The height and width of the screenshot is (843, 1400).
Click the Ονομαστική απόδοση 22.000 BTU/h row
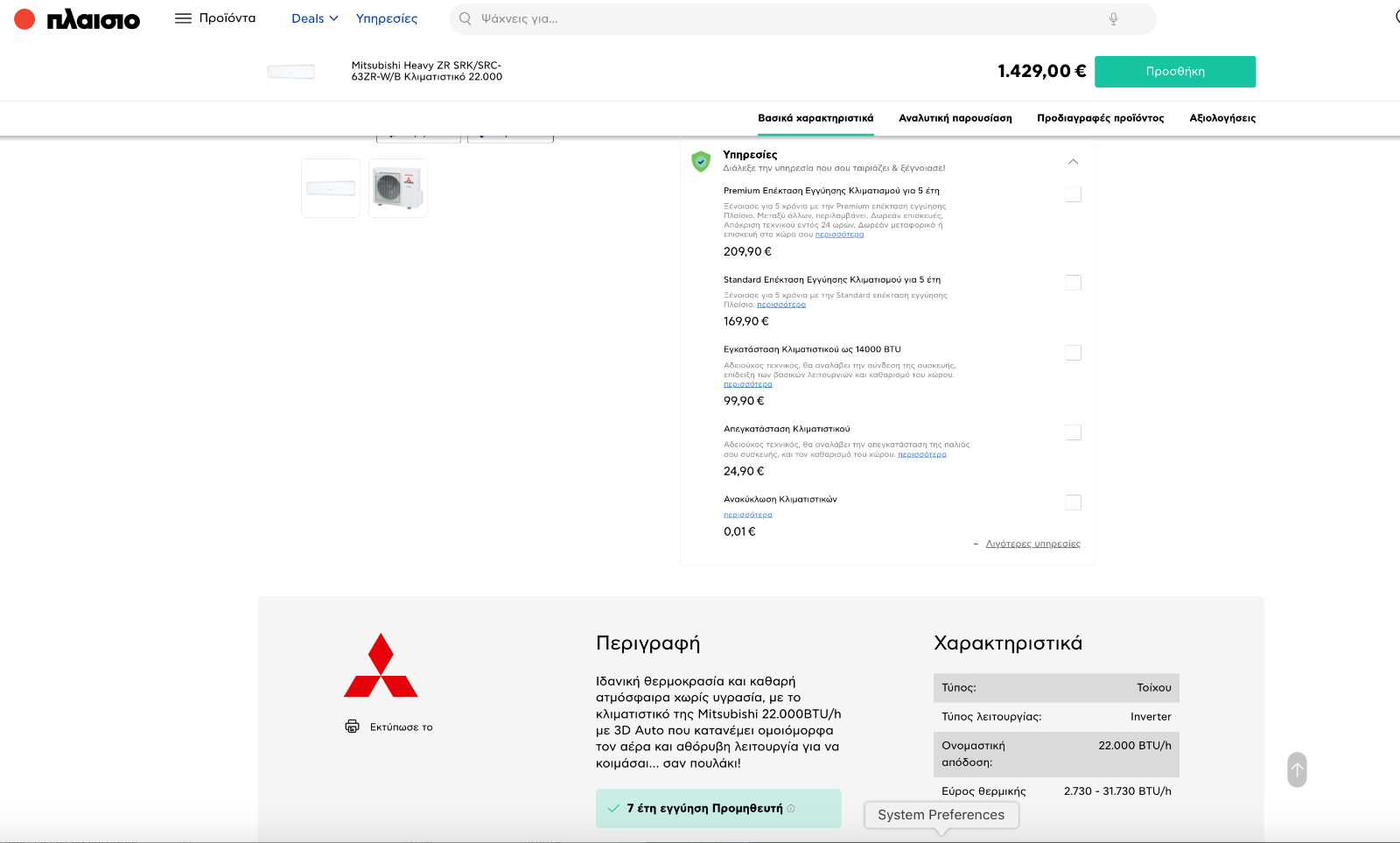point(1056,754)
